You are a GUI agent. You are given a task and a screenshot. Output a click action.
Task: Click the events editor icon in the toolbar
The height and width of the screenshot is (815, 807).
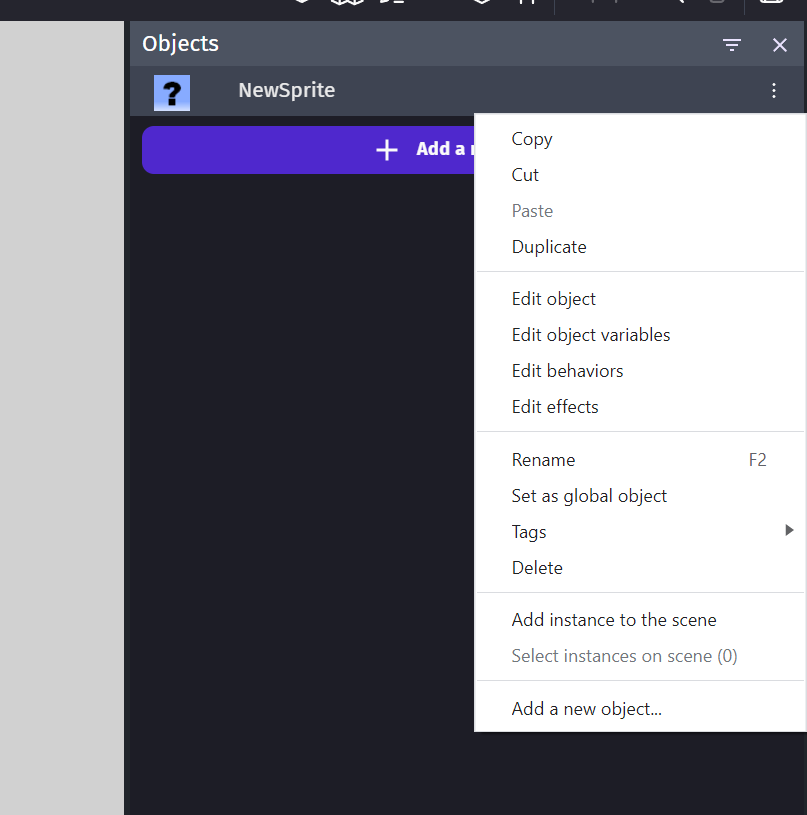(393, 4)
